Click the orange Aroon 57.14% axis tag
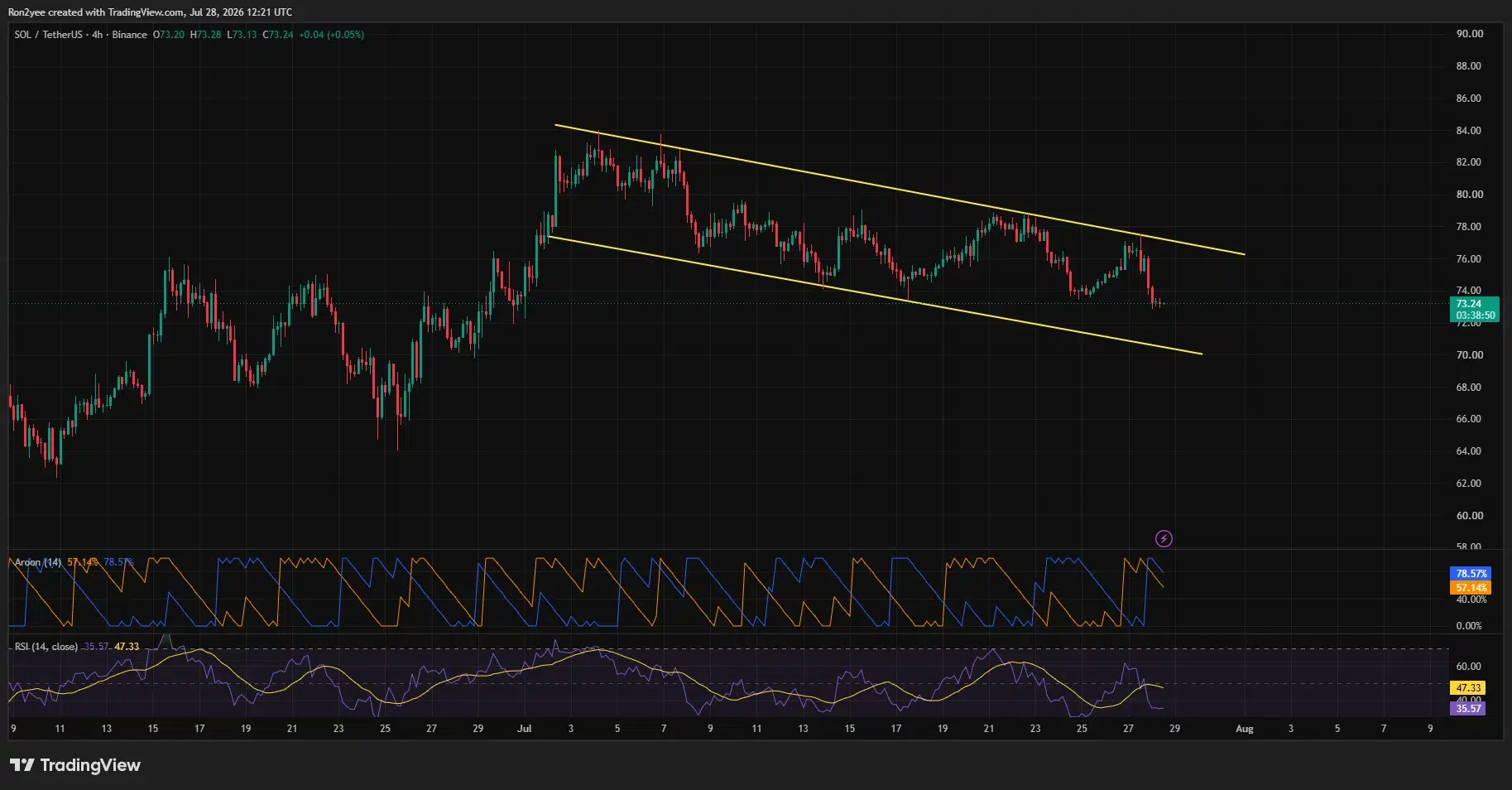 pyautogui.click(x=1471, y=588)
